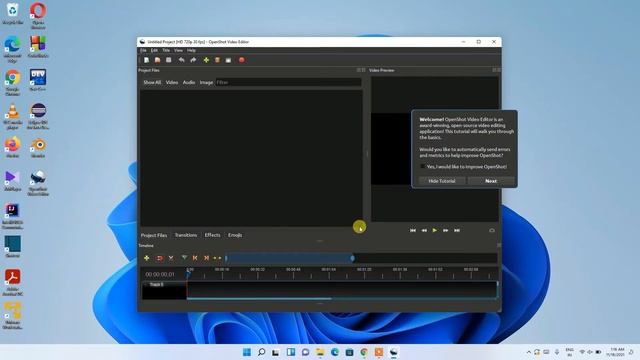Open the Title menu
The height and width of the screenshot is (360, 640).
[x=166, y=51]
